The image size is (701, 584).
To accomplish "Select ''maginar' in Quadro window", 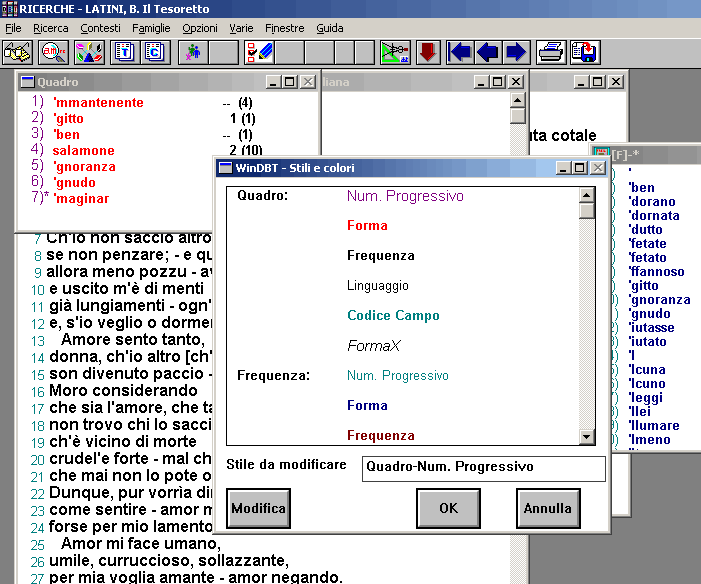I will coord(81,199).
